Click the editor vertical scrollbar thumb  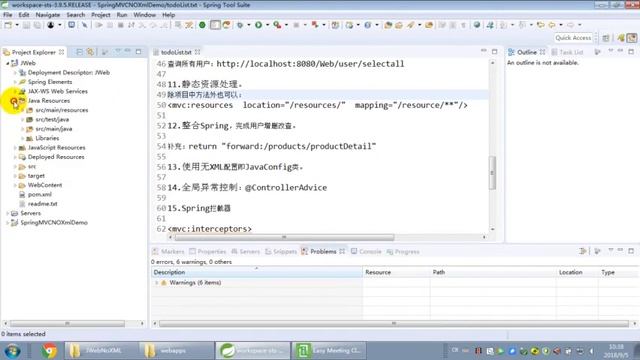[x=492, y=173]
